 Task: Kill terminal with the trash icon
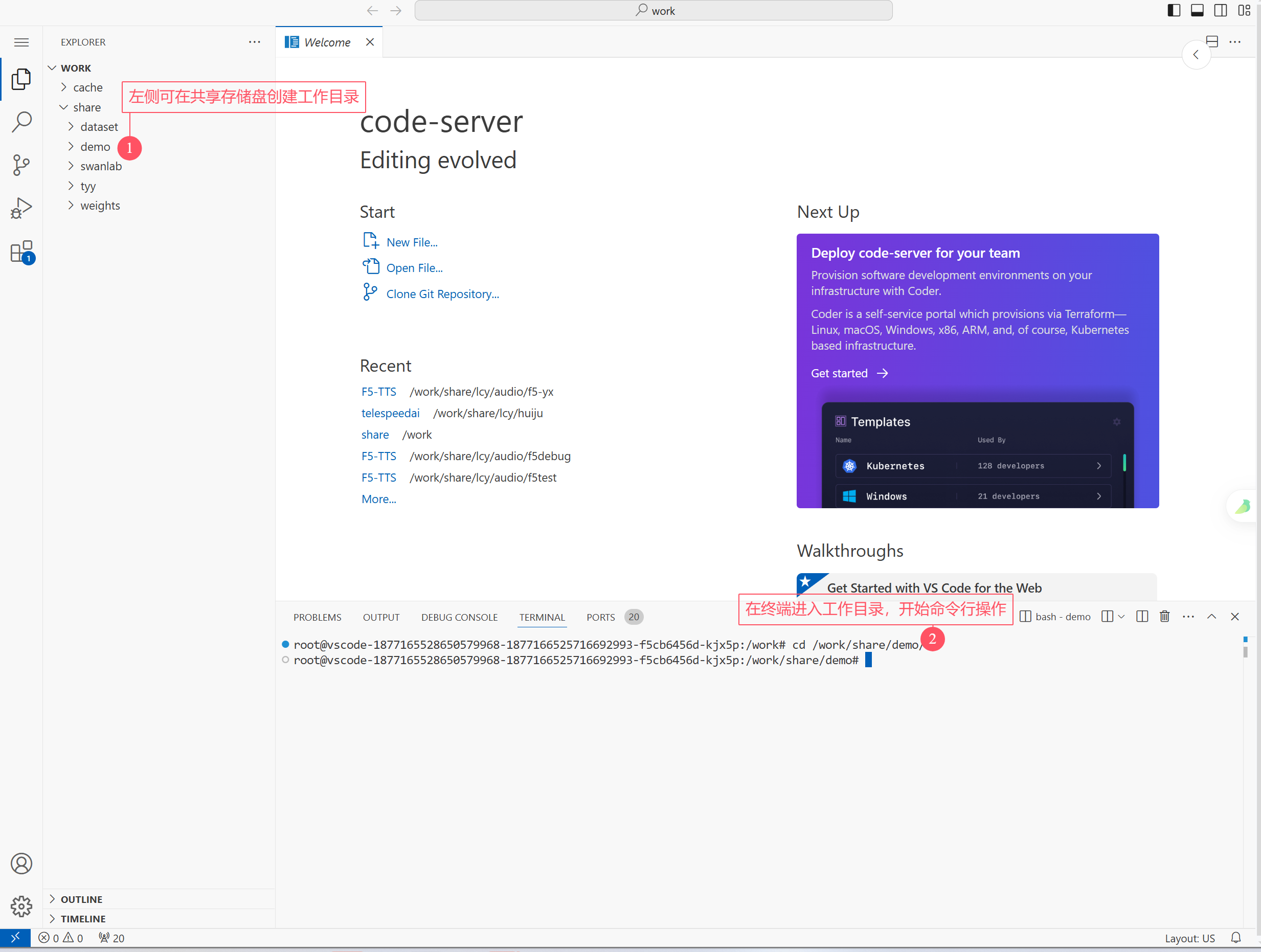1165,616
